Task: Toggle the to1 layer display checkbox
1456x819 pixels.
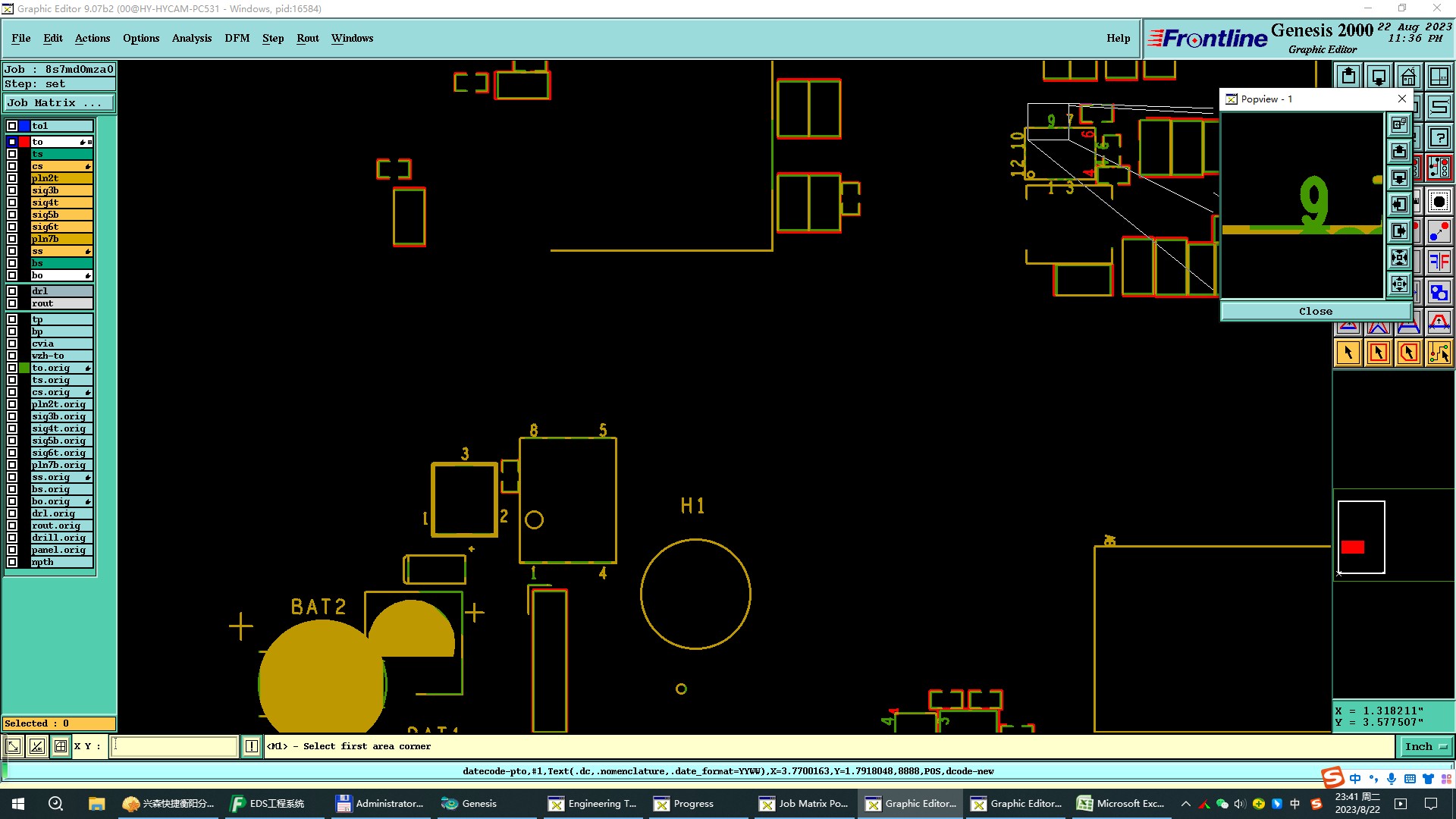Action: pos(12,126)
